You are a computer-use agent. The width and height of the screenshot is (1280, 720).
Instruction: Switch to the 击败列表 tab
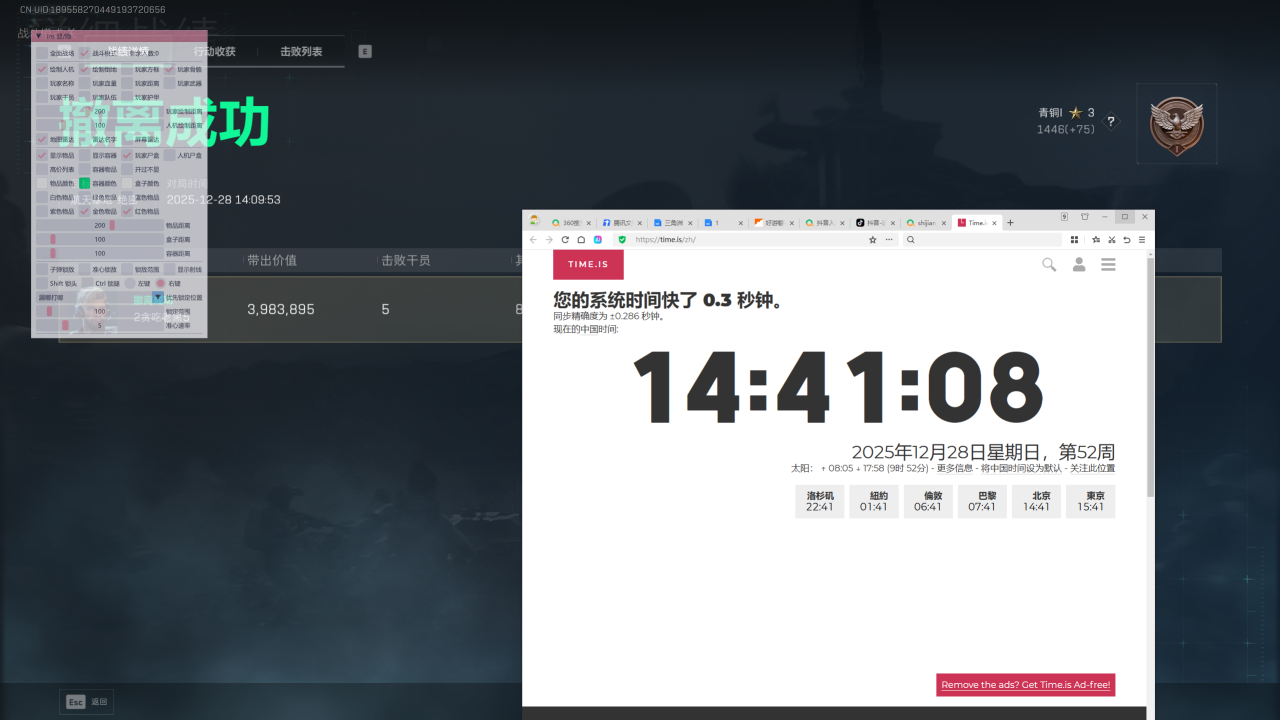pos(301,51)
